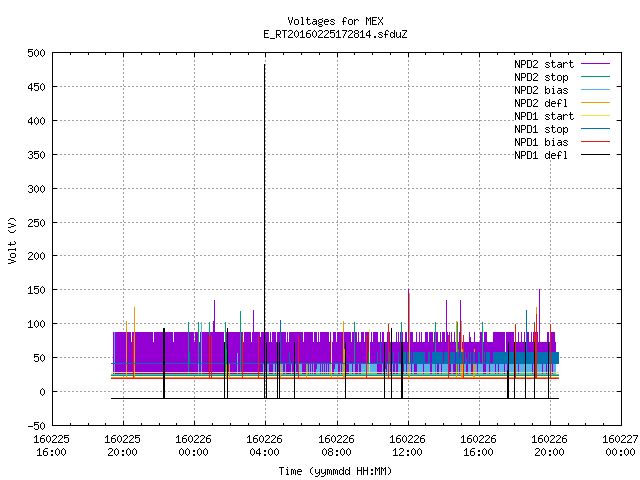Viewport: 640px width, 480px height.
Task: Click the 'NPD1 bias' legend label
Action: (x=541, y=142)
